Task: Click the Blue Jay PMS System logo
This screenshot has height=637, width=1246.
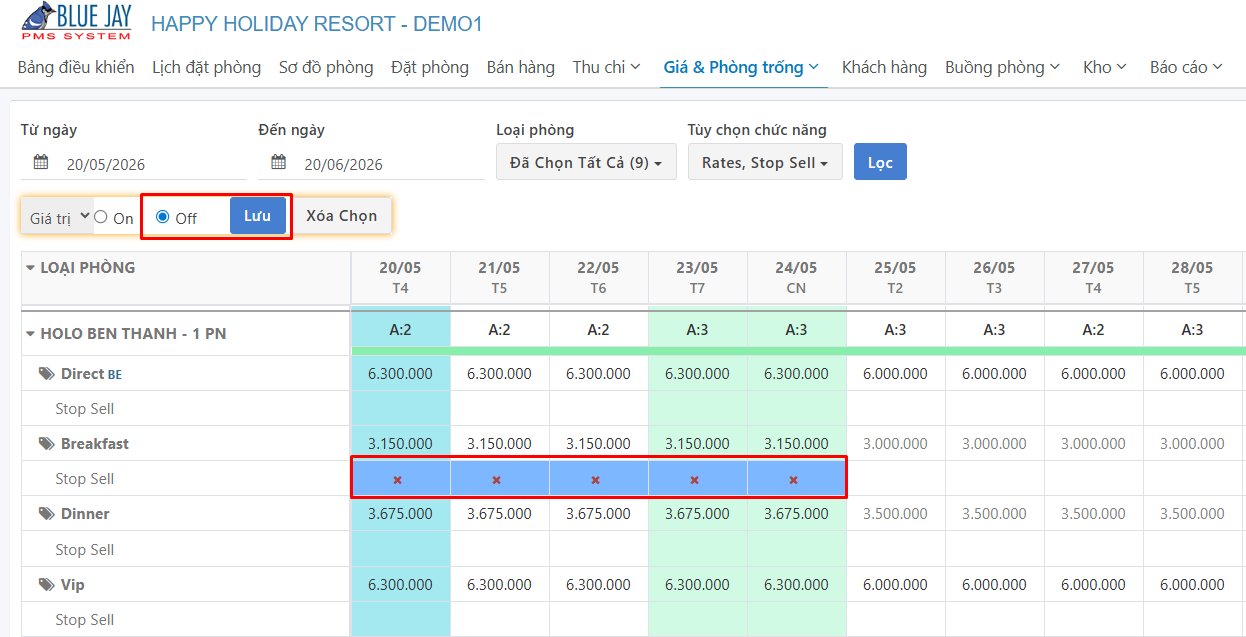Action: point(77,21)
